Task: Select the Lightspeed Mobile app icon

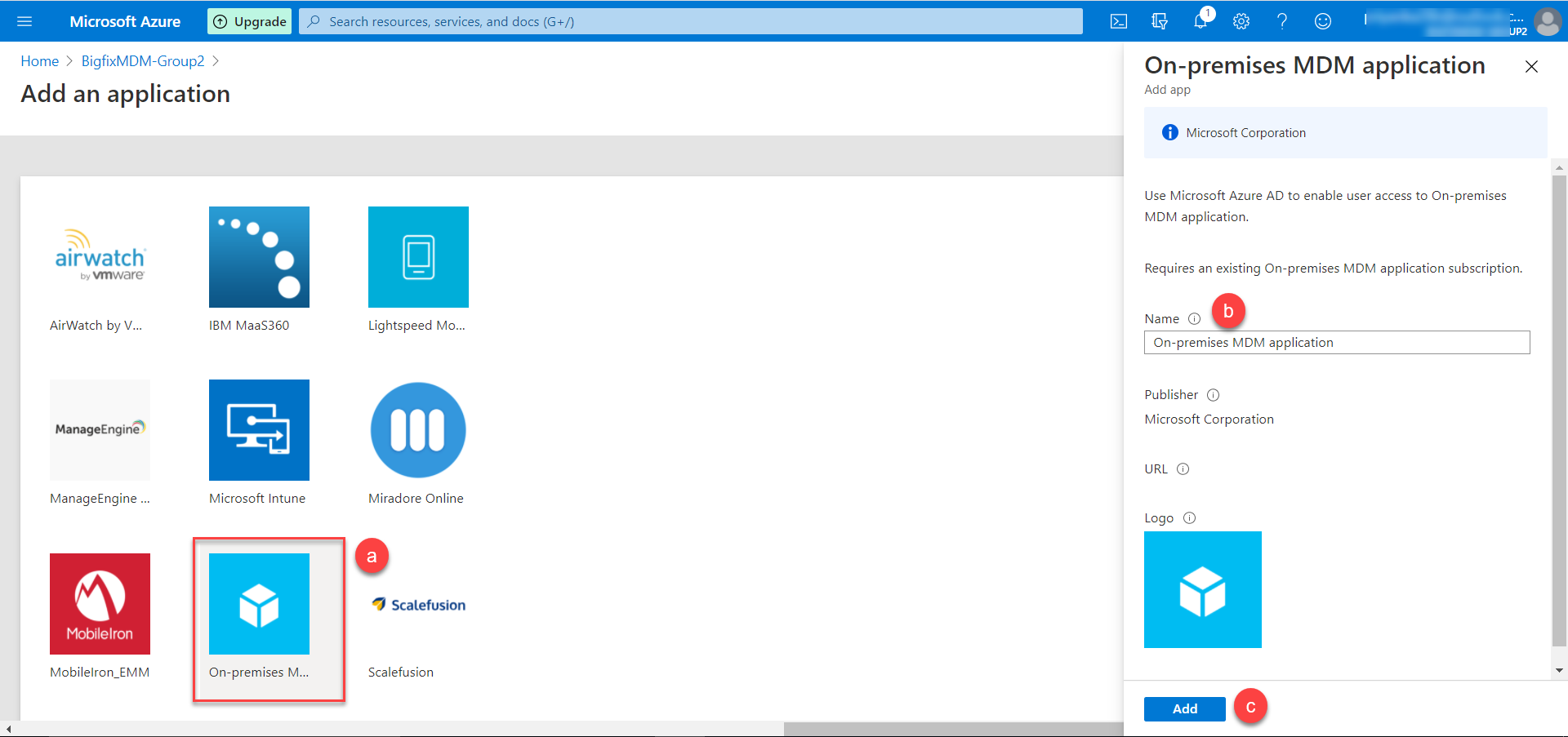Action: click(x=418, y=257)
